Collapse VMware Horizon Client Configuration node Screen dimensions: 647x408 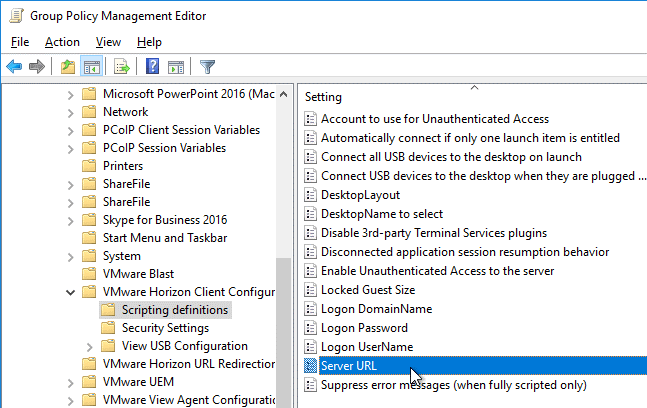(x=71, y=292)
